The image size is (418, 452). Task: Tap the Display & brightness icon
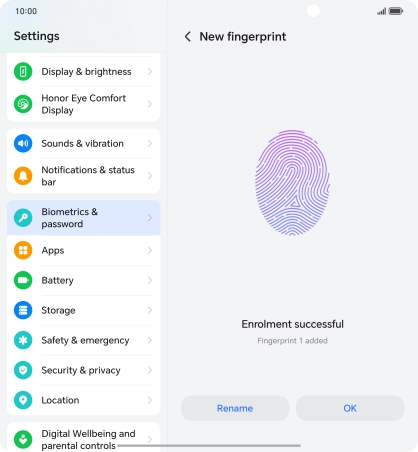pos(23,71)
